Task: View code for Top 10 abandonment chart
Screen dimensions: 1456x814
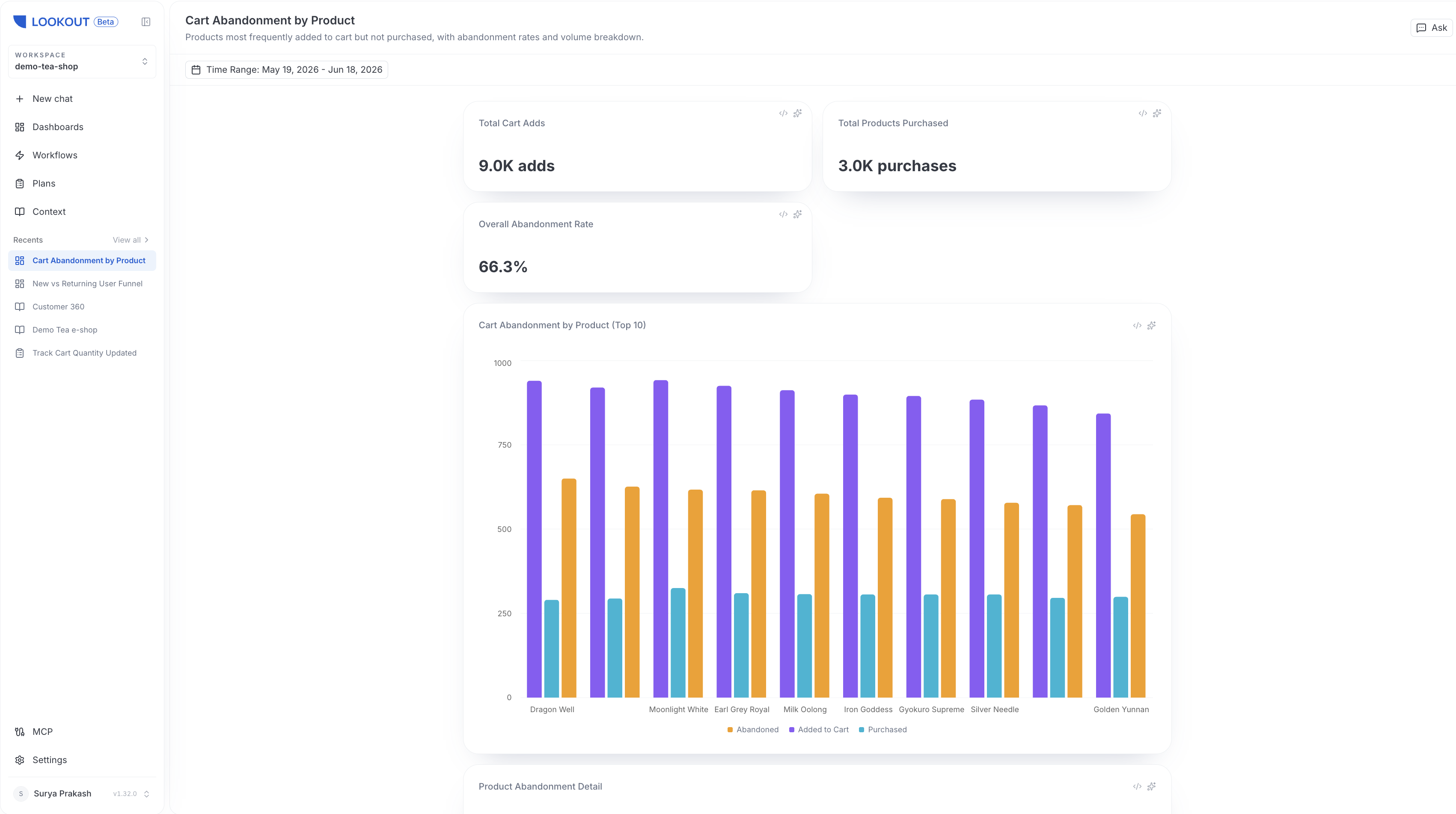Action: 1137,326
